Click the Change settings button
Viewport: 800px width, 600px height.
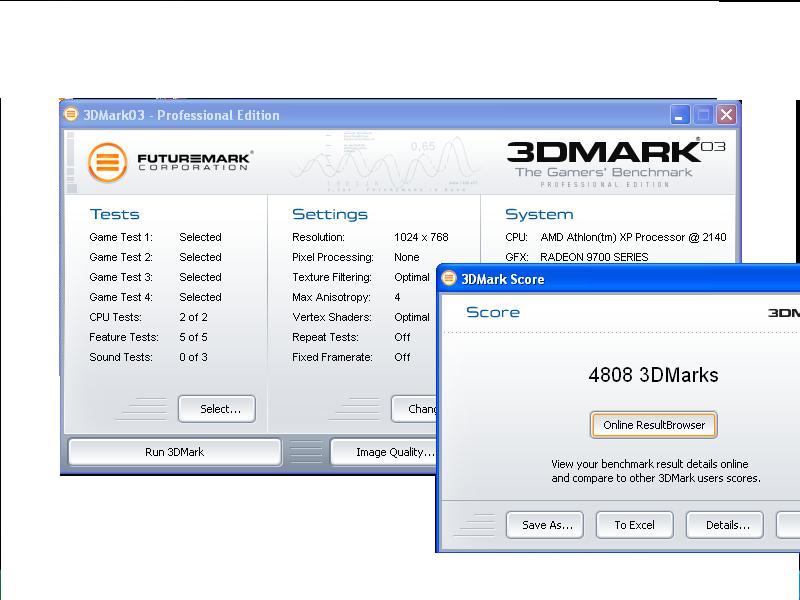click(414, 409)
